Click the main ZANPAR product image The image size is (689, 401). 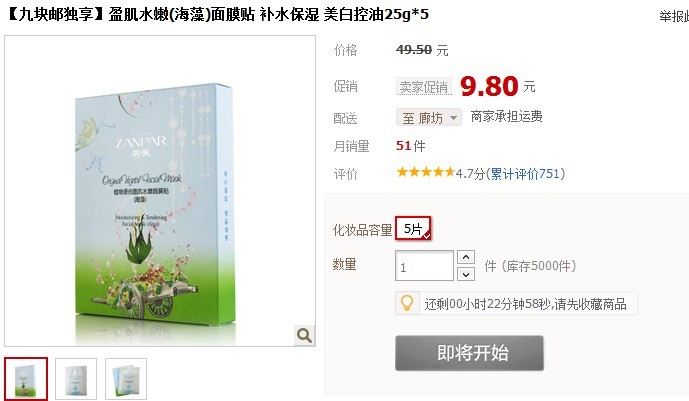coord(160,191)
